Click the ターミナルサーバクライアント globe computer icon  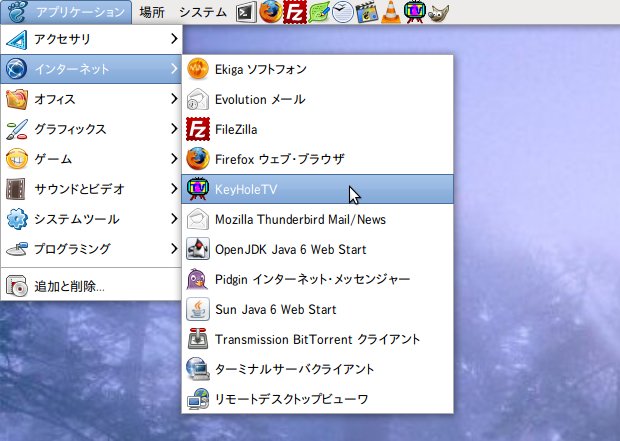[198, 369]
